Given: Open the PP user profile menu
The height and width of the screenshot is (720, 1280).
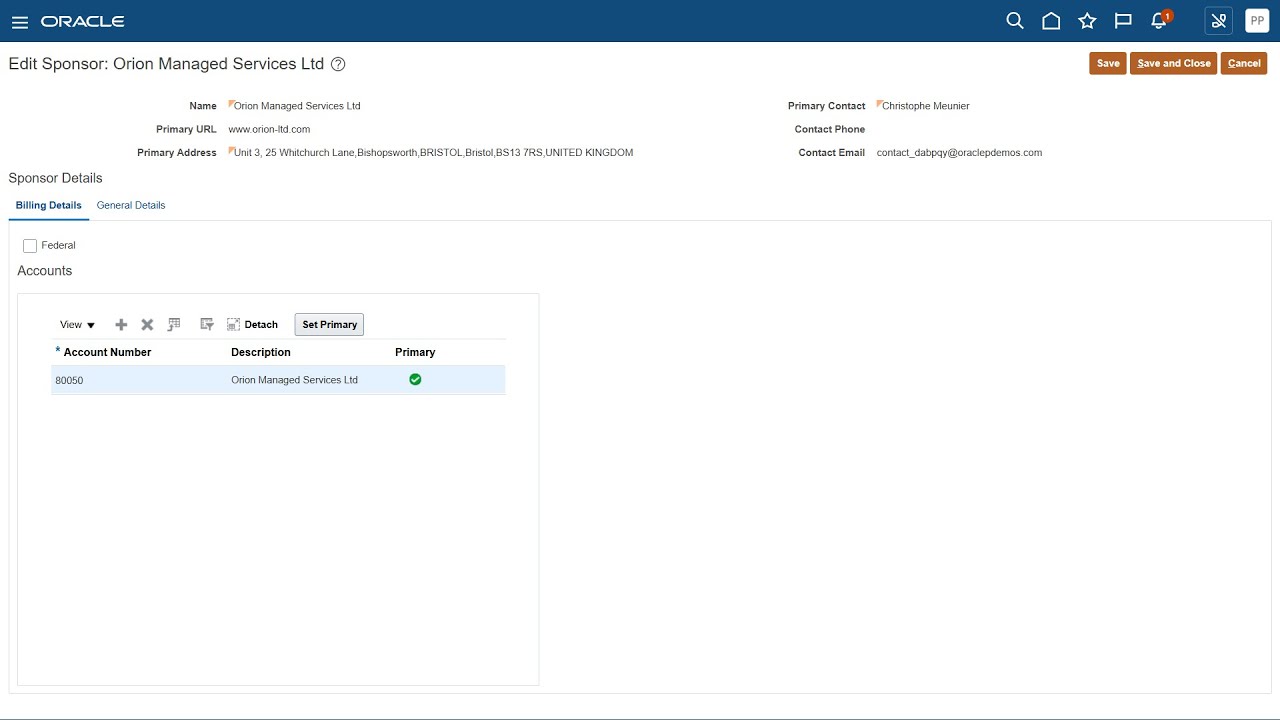Looking at the screenshot, I should click(1257, 21).
